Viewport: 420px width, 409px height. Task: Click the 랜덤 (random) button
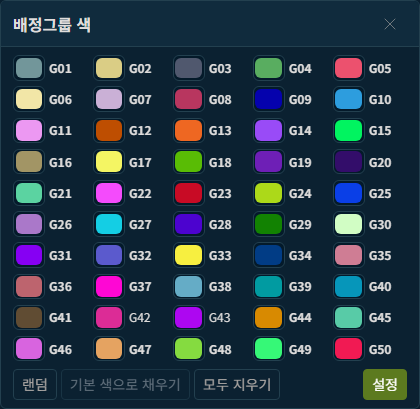[35, 384]
